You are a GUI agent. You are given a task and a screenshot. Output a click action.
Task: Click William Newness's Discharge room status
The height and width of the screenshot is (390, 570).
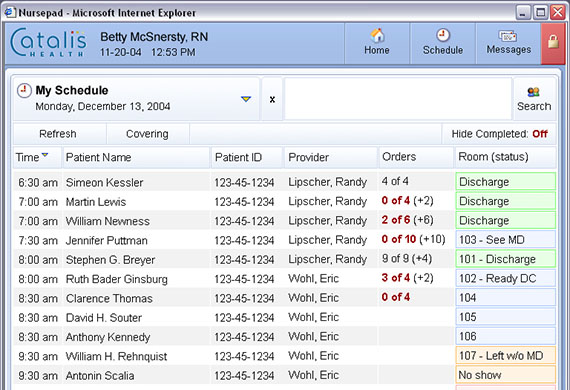pyautogui.click(x=506, y=220)
